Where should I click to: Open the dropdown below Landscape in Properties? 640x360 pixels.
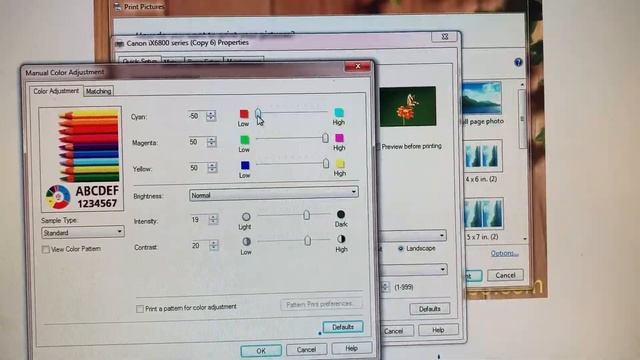[413, 269]
